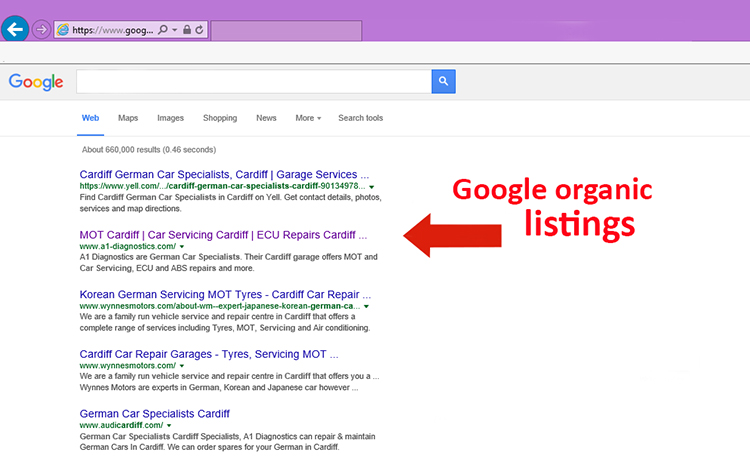Click the wynnesmotors.com/about-wm green URL text
750x471 pixels.
click(x=220, y=306)
